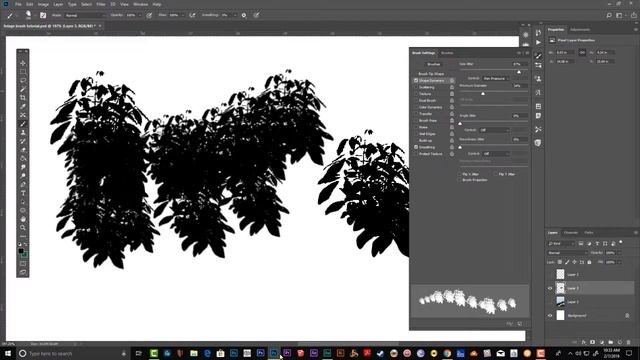Open the layer Kind filter dropdown

coord(561,243)
